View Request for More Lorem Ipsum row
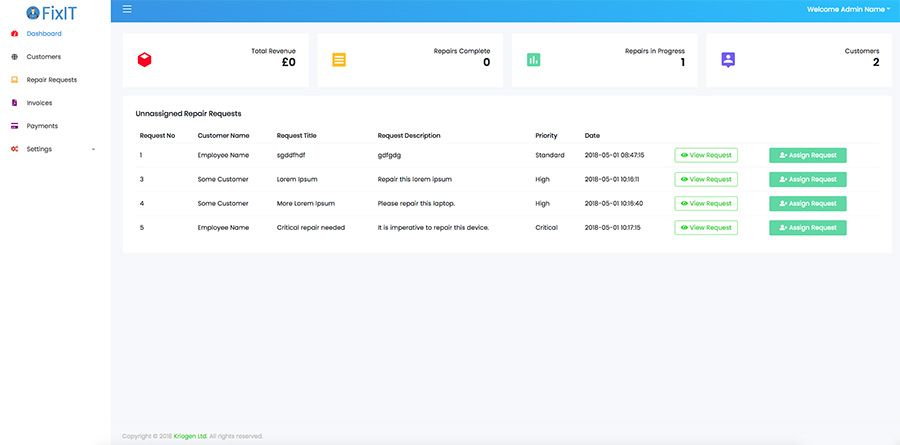The image size is (900, 445). (706, 203)
